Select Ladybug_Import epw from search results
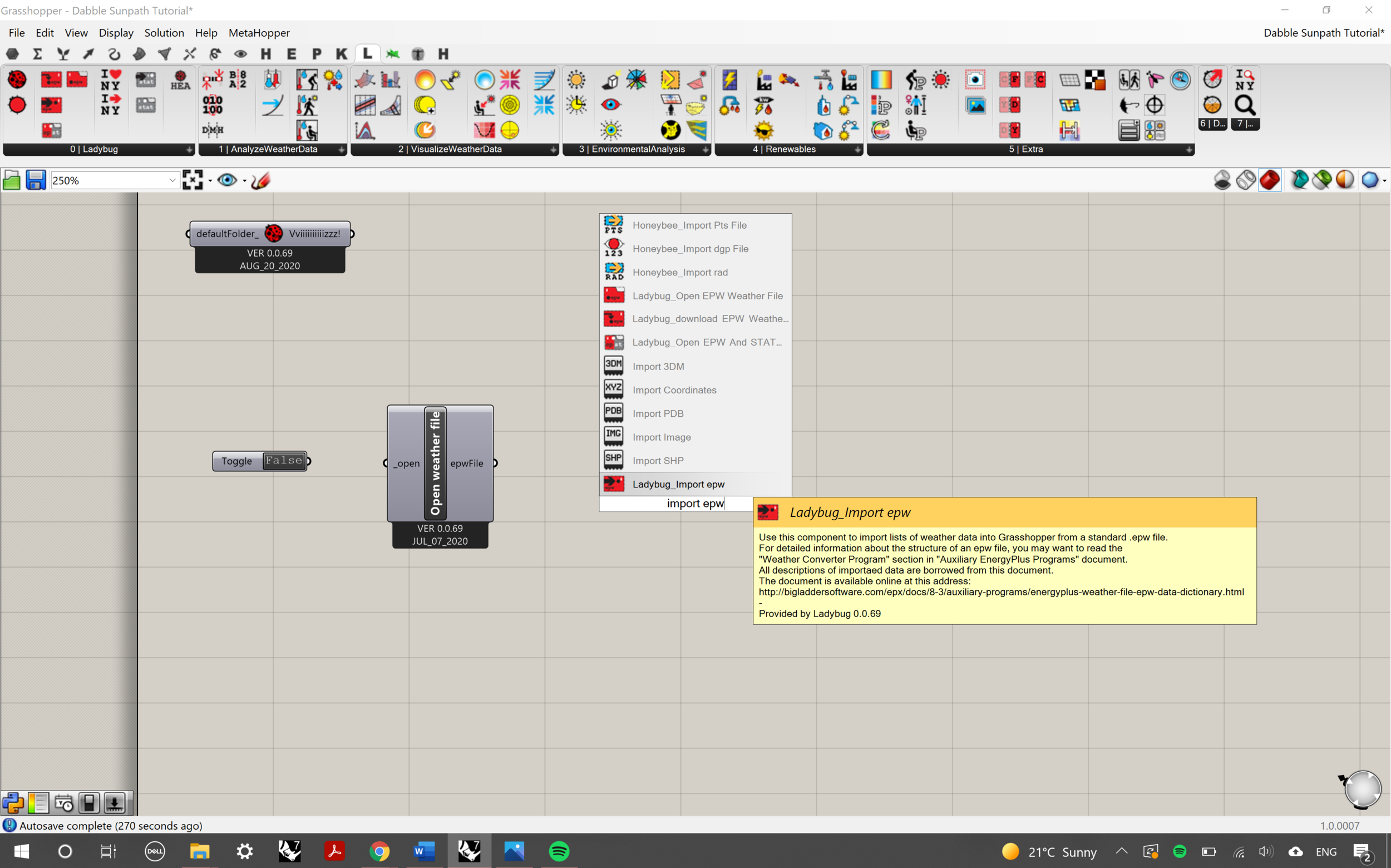This screenshot has width=1391, height=868. (678, 484)
